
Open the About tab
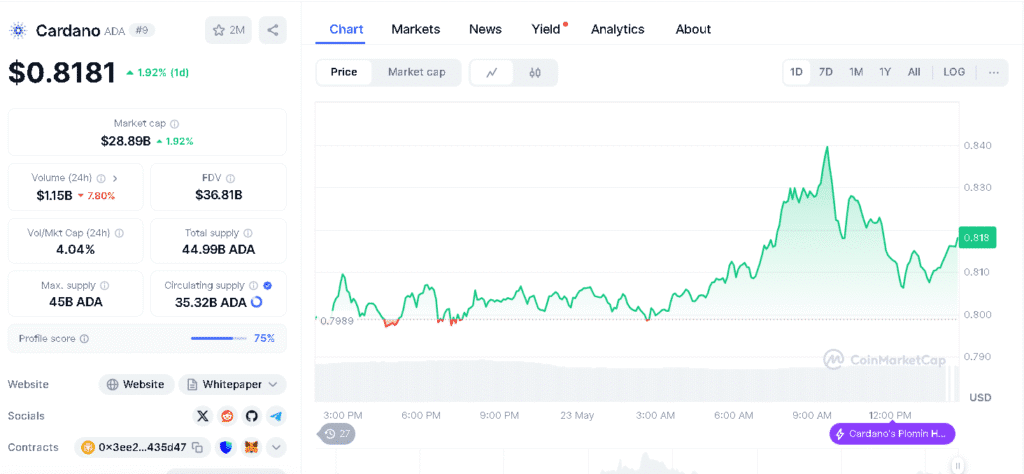pos(693,29)
